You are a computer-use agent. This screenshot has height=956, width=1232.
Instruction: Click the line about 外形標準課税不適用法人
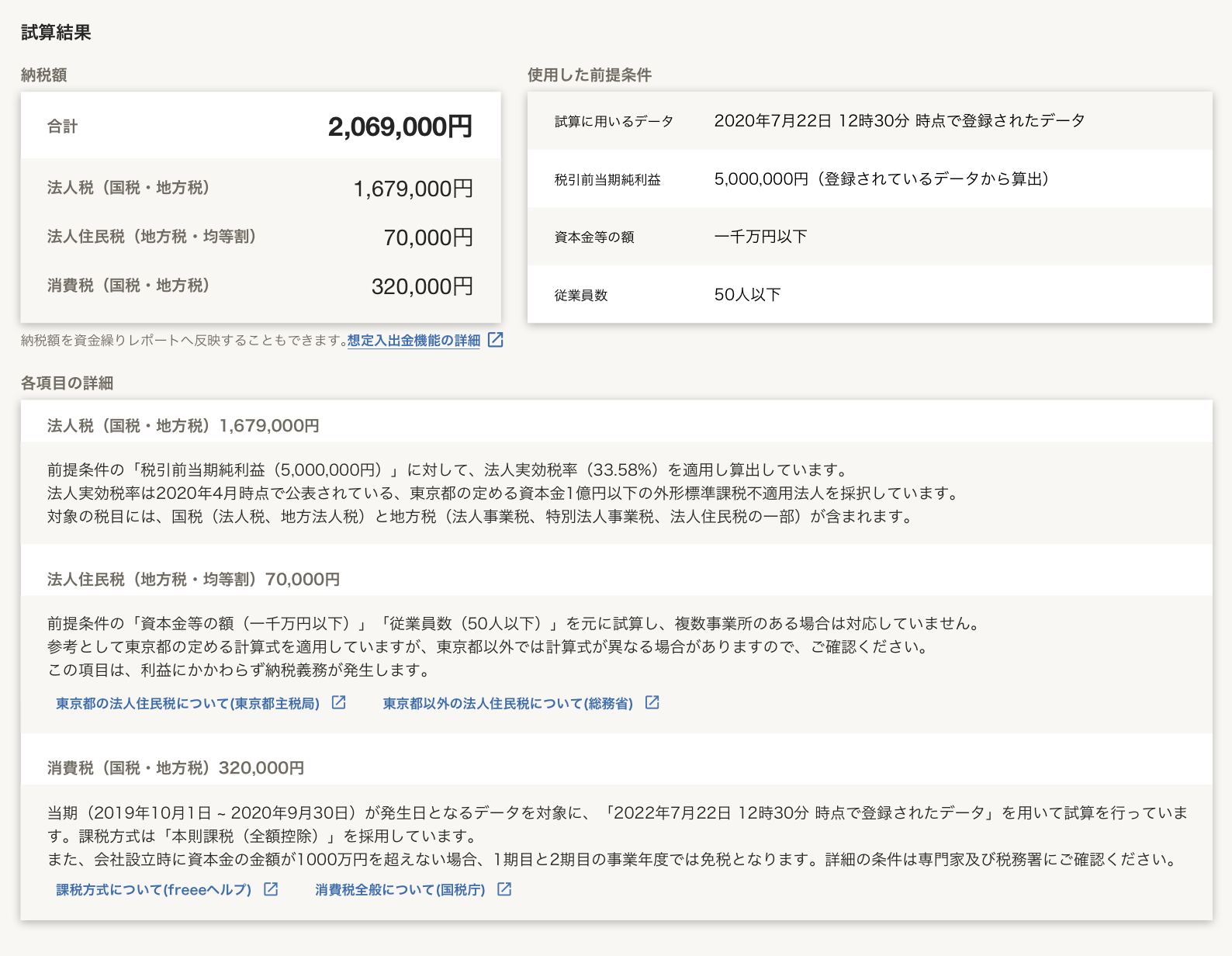coord(505,494)
